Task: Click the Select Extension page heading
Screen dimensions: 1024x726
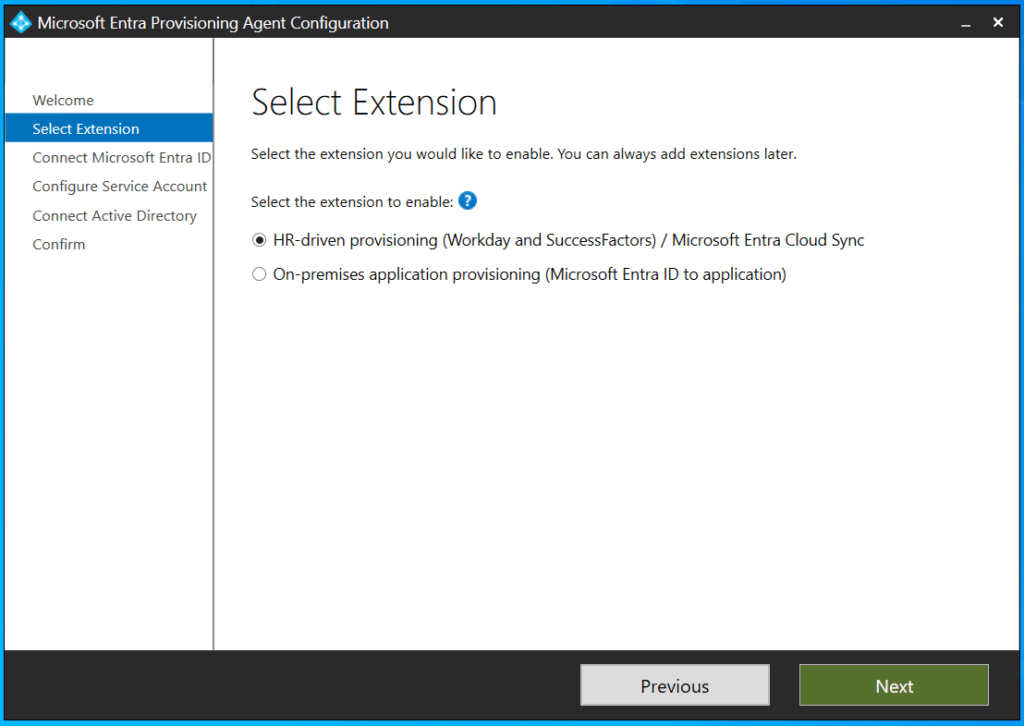Action: pyautogui.click(x=374, y=103)
